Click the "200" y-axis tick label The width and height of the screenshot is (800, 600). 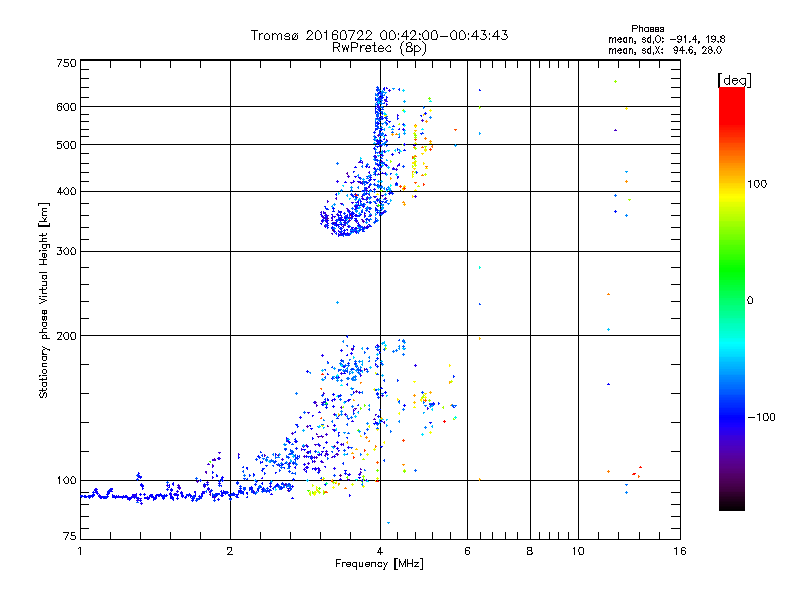[66, 336]
